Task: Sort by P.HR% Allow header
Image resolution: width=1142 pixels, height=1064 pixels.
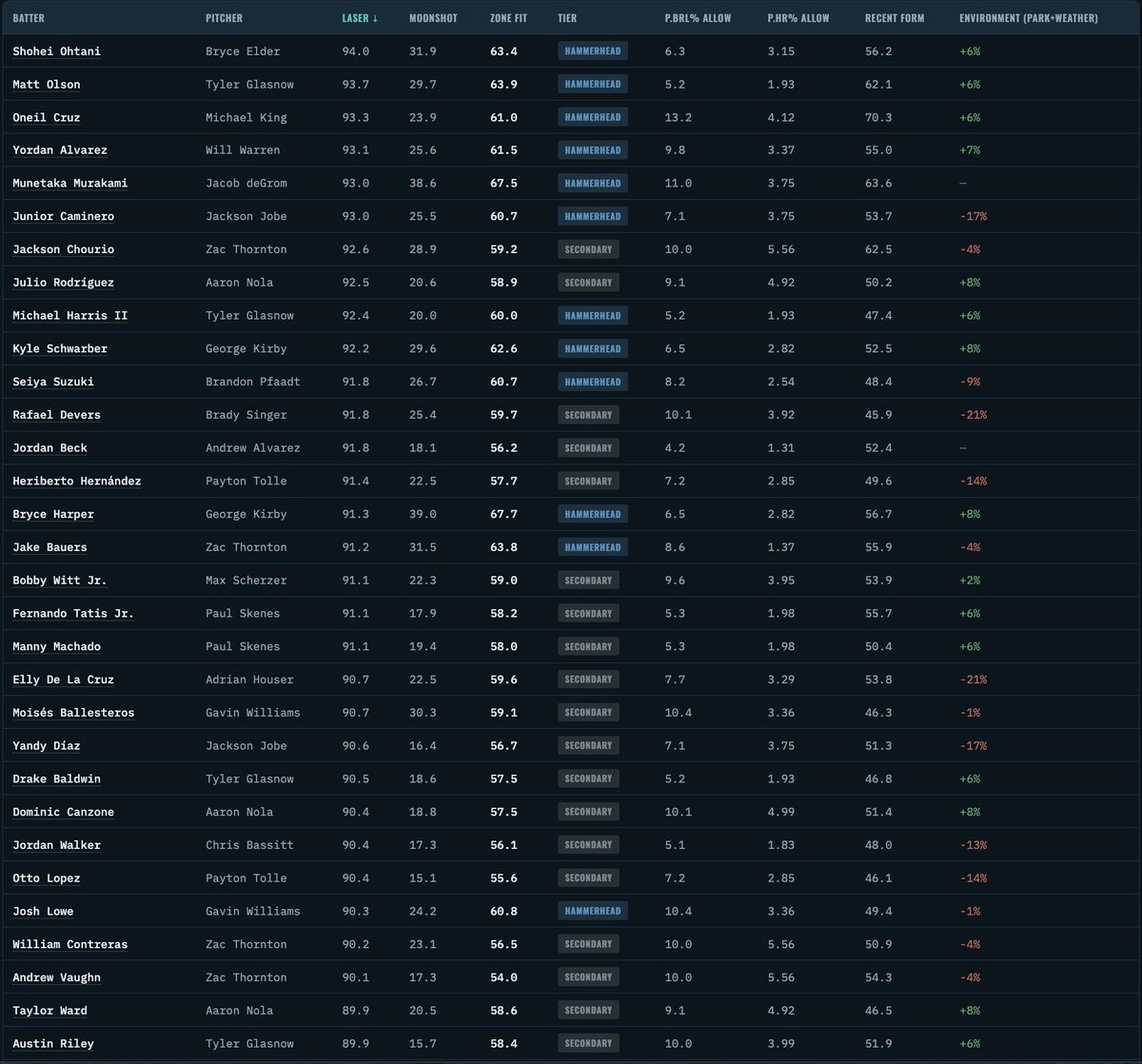Action: click(x=798, y=18)
